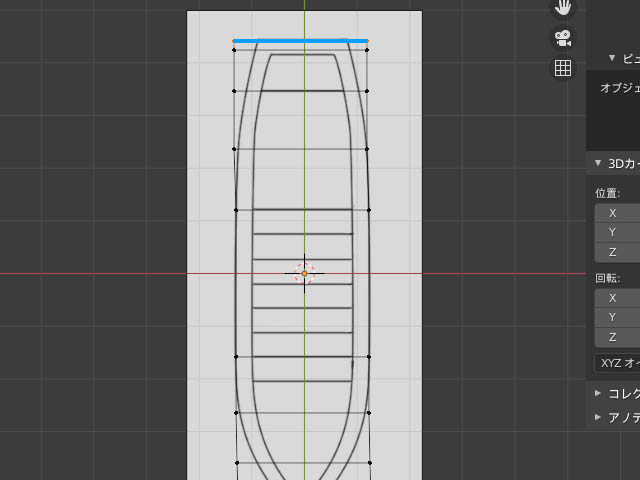Open the XYZ オイラー rotation mode dropdown
640x480 pixels.
617,362
